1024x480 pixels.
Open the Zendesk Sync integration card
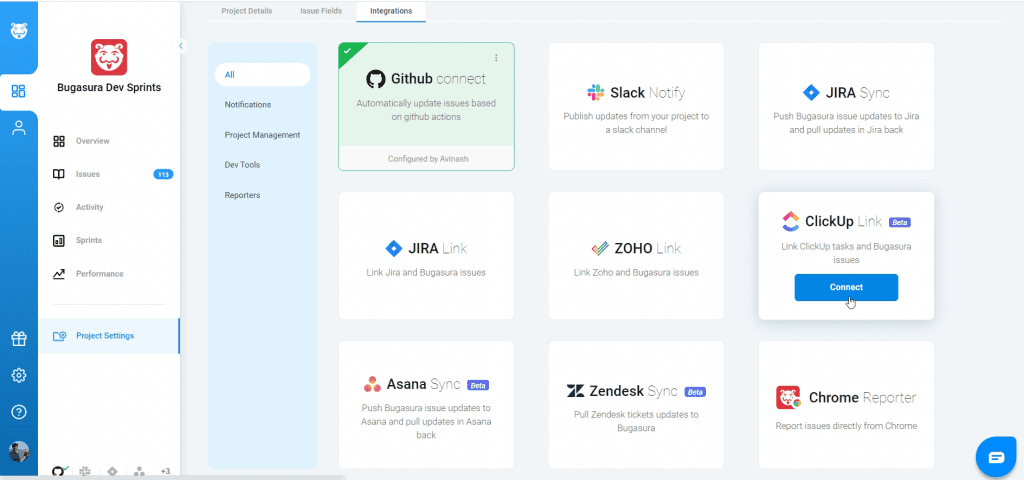coord(636,405)
